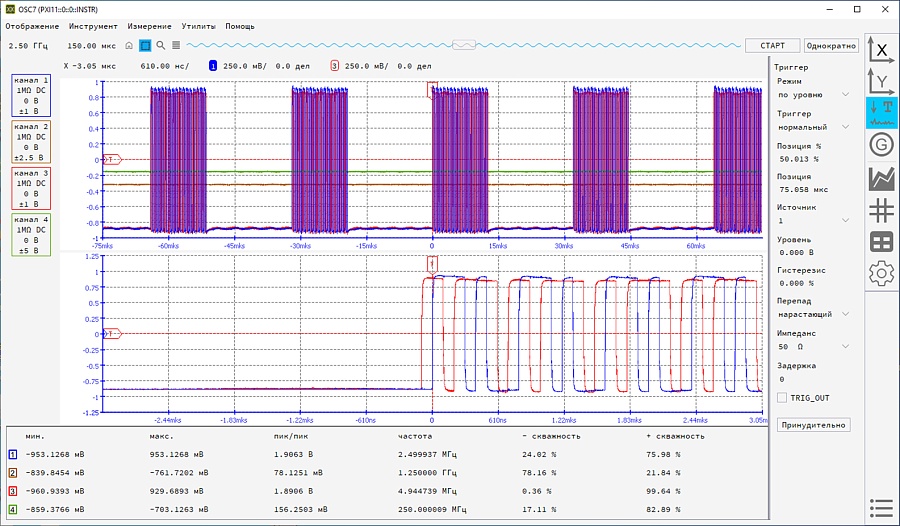Open the list icon at bottom right

coord(881,508)
